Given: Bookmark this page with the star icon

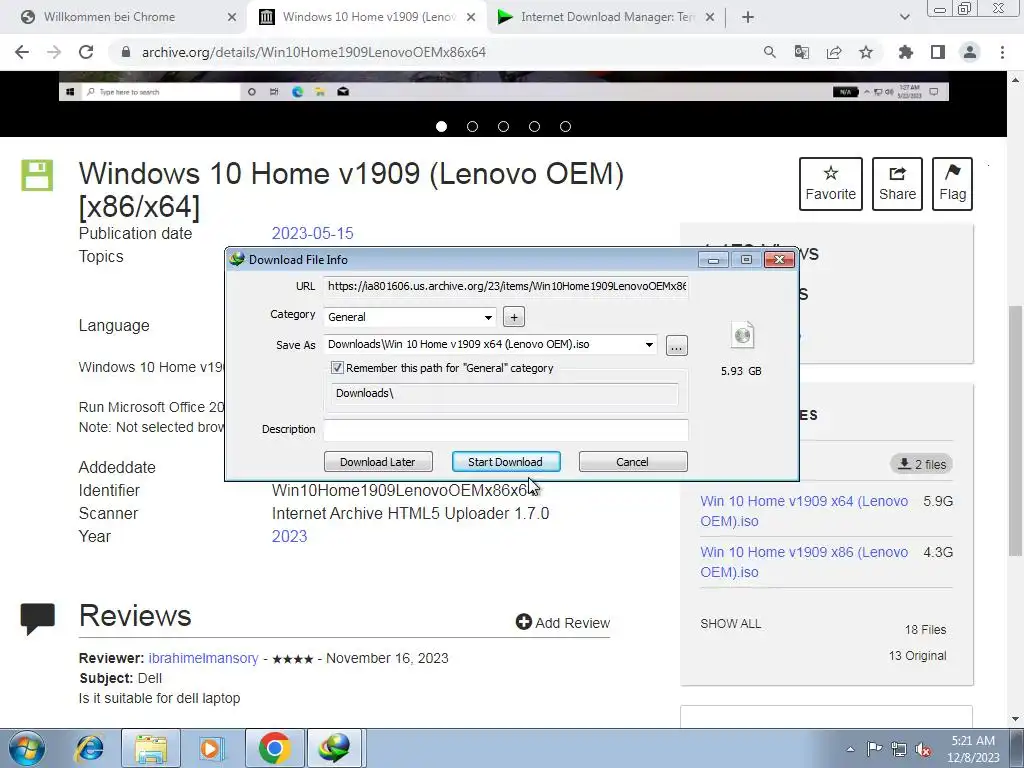Looking at the screenshot, I should point(866,52).
